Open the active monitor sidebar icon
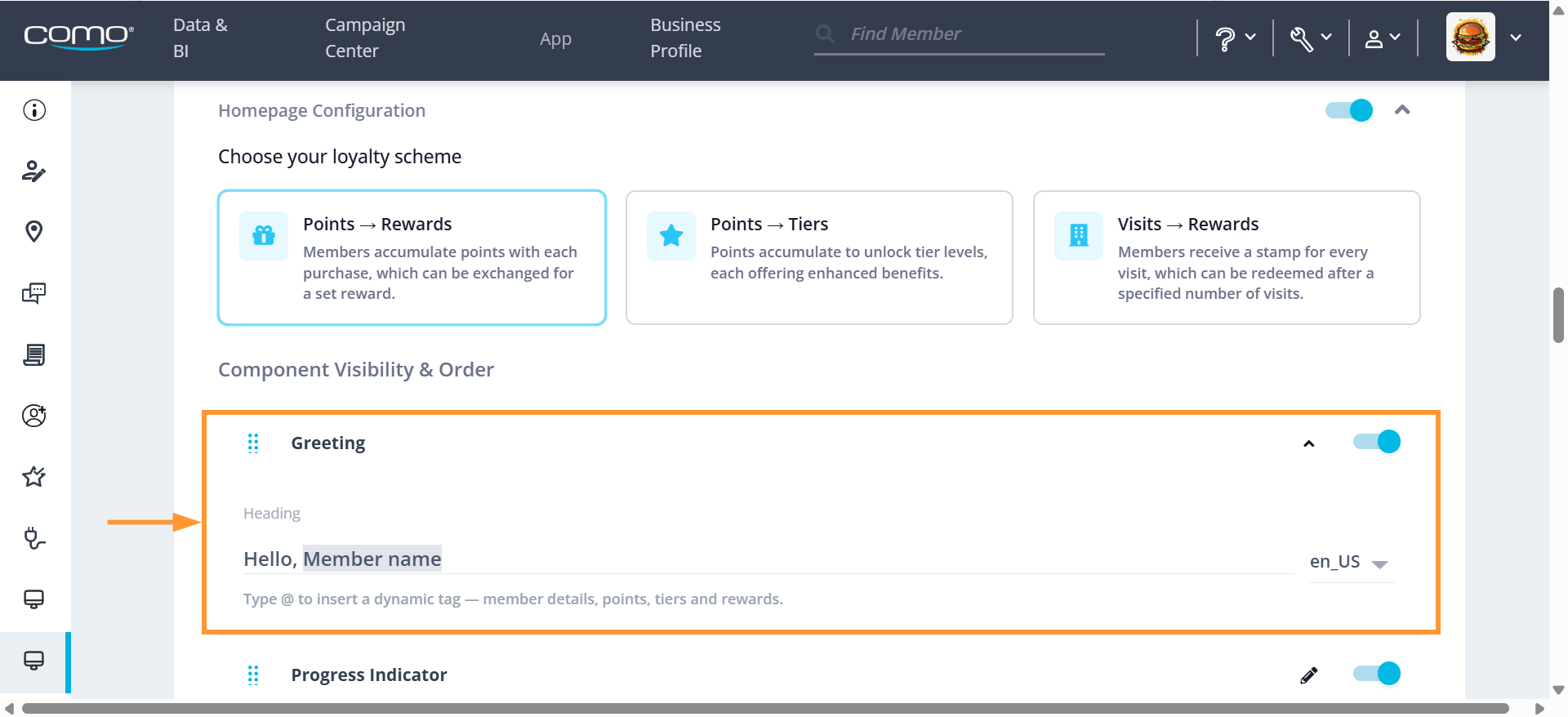 [34, 661]
